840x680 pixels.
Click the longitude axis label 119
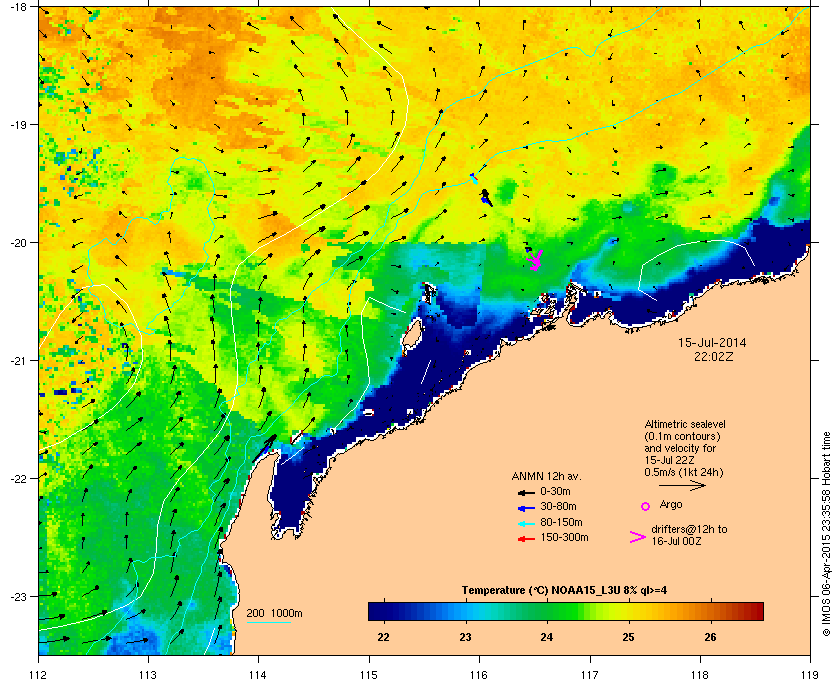(x=811, y=675)
